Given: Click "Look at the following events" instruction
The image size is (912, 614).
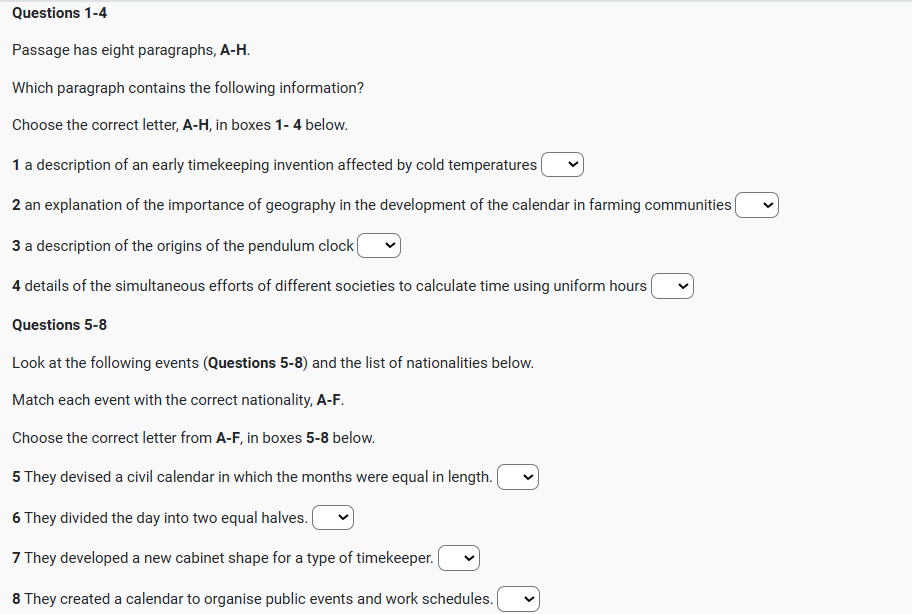Looking at the screenshot, I should tap(273, 362).
